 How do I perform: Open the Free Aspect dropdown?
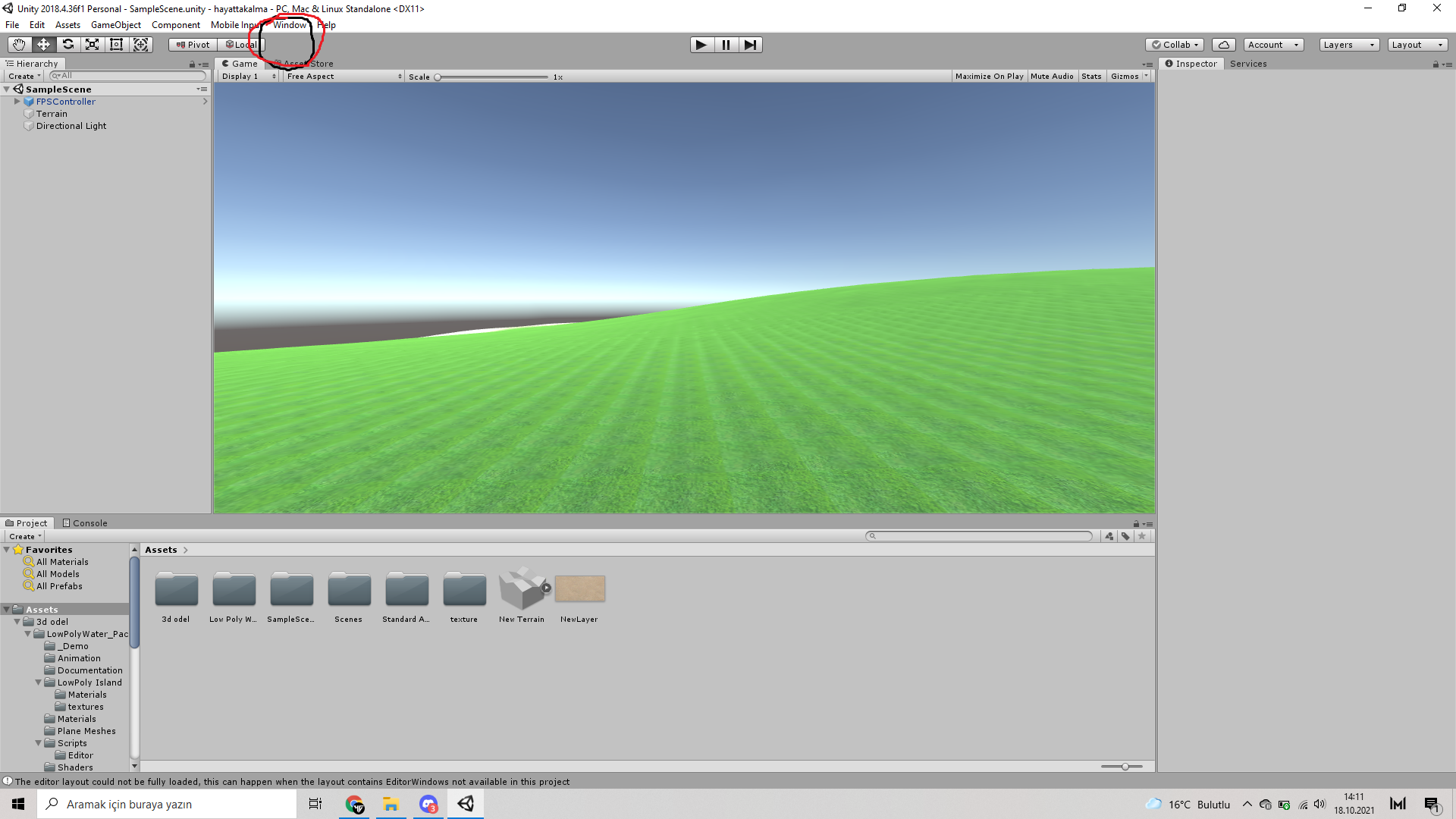(x=344, y=77)
